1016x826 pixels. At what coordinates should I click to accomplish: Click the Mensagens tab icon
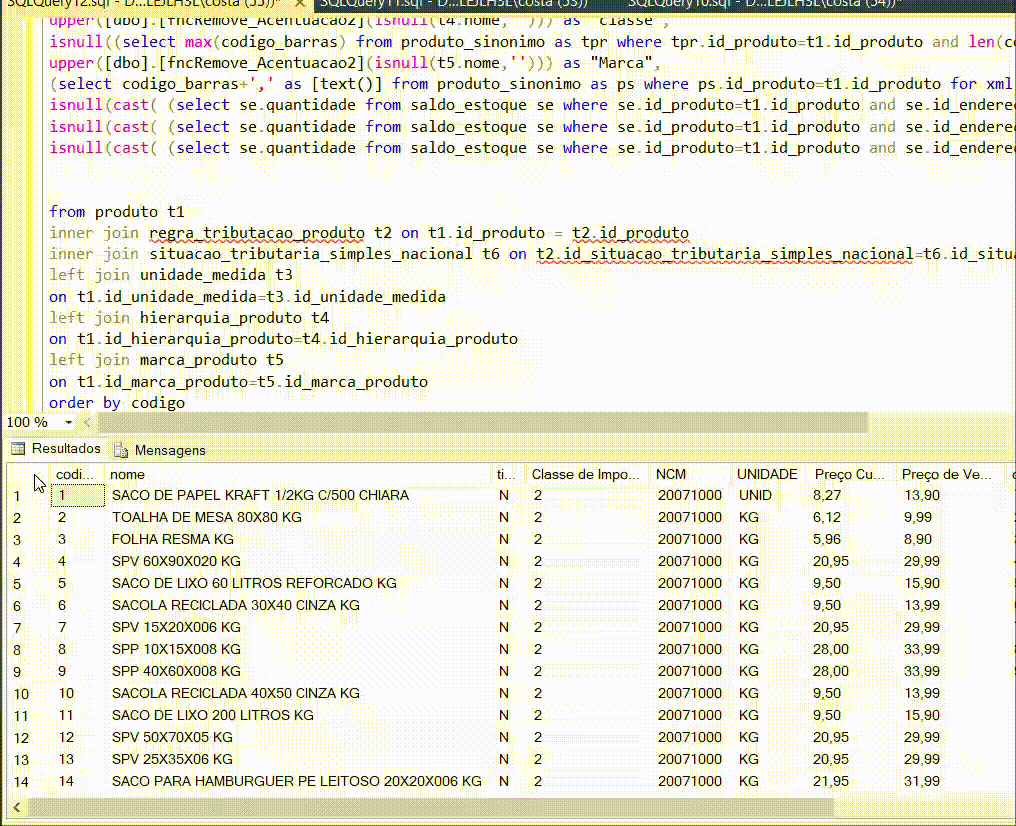(x=121, y=450)
